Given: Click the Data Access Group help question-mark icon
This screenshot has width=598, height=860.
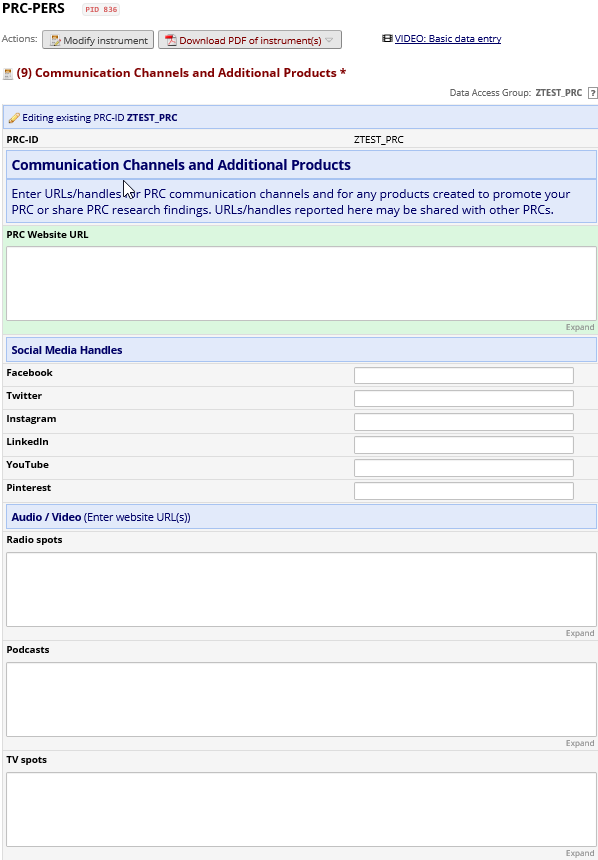Looking at the screenshot, I should coord(592,93).
